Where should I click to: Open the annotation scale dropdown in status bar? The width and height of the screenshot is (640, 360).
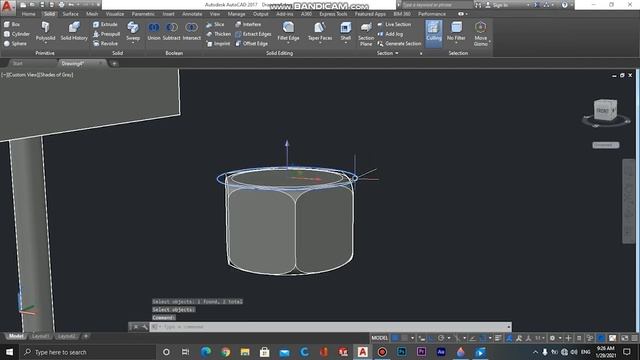(540, 338)
